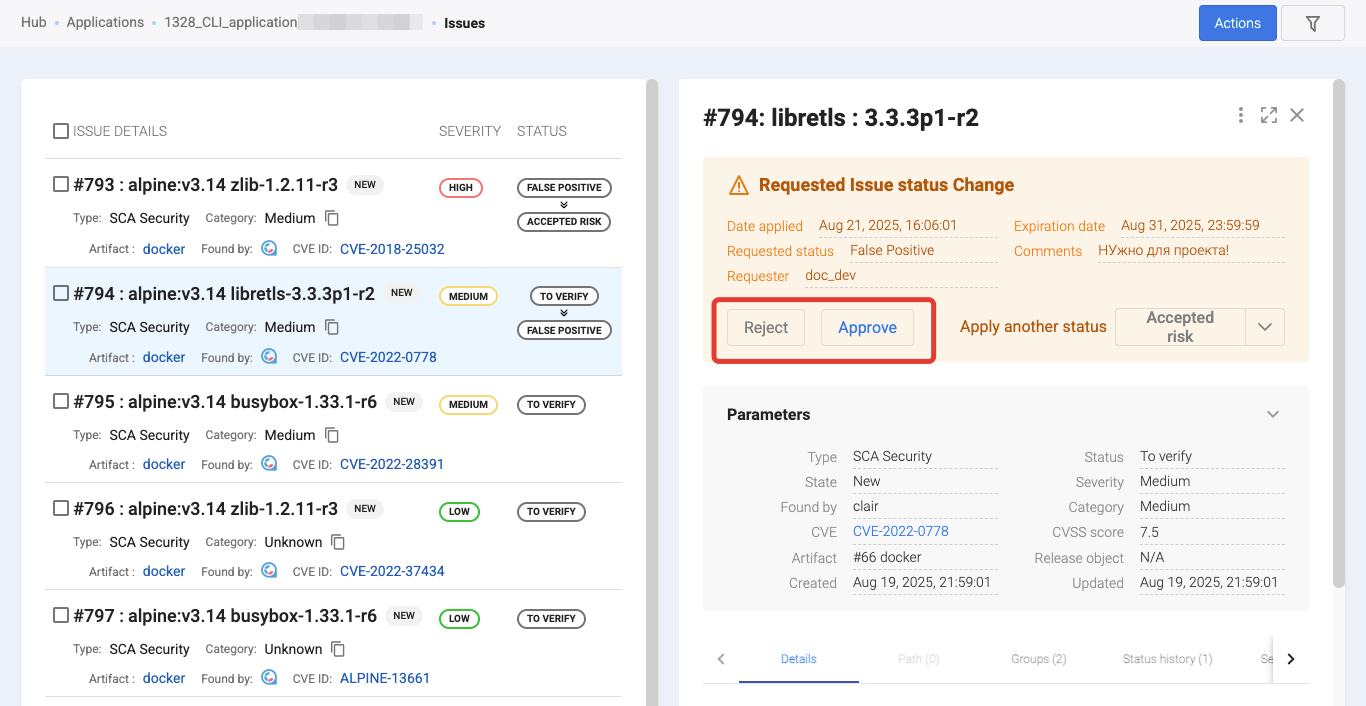Click the copy icon in issue #797
This screenshot has width=1366, height=706.
(338, 649)
